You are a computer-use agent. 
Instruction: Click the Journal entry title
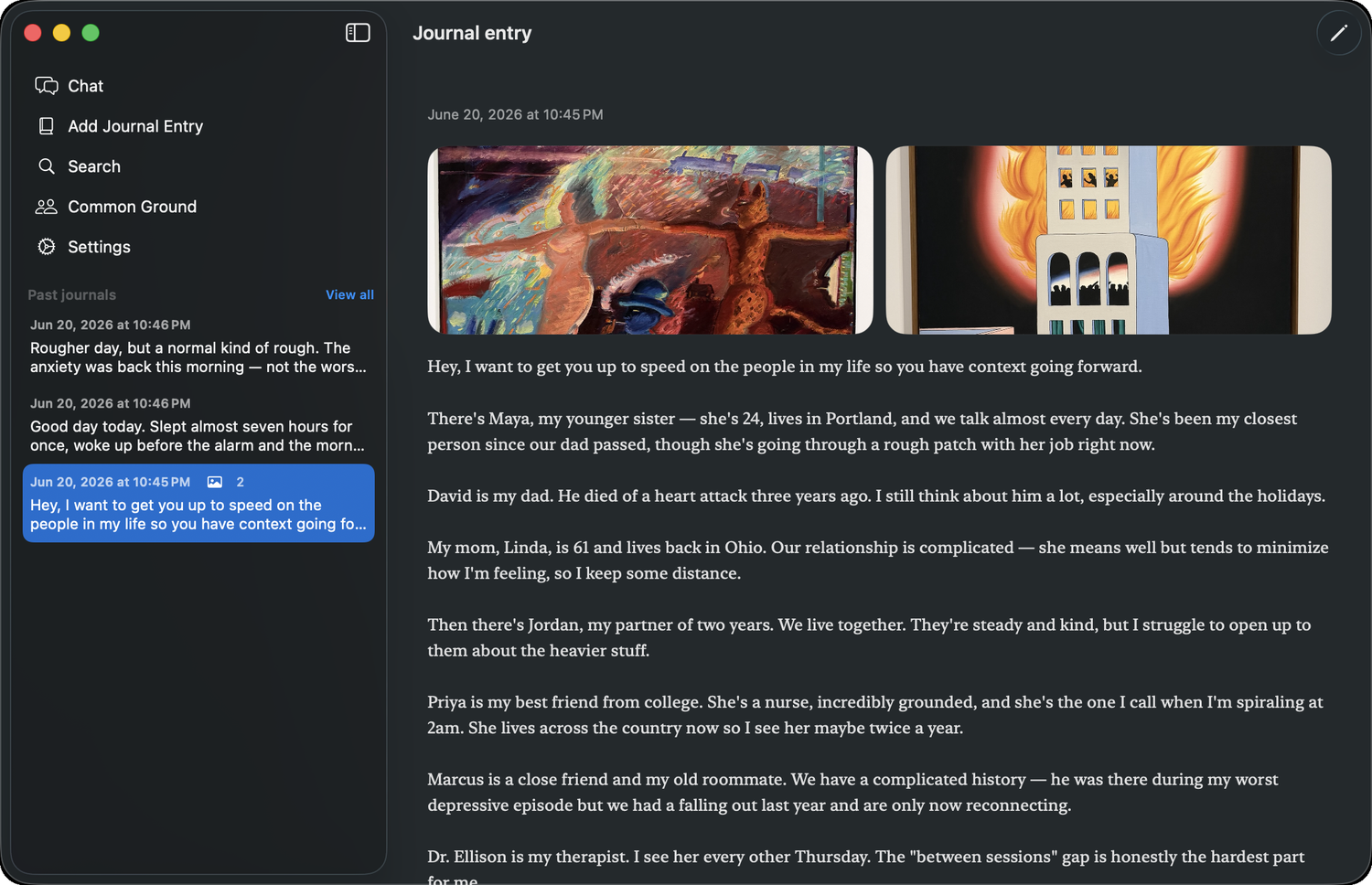click(472, 33)
